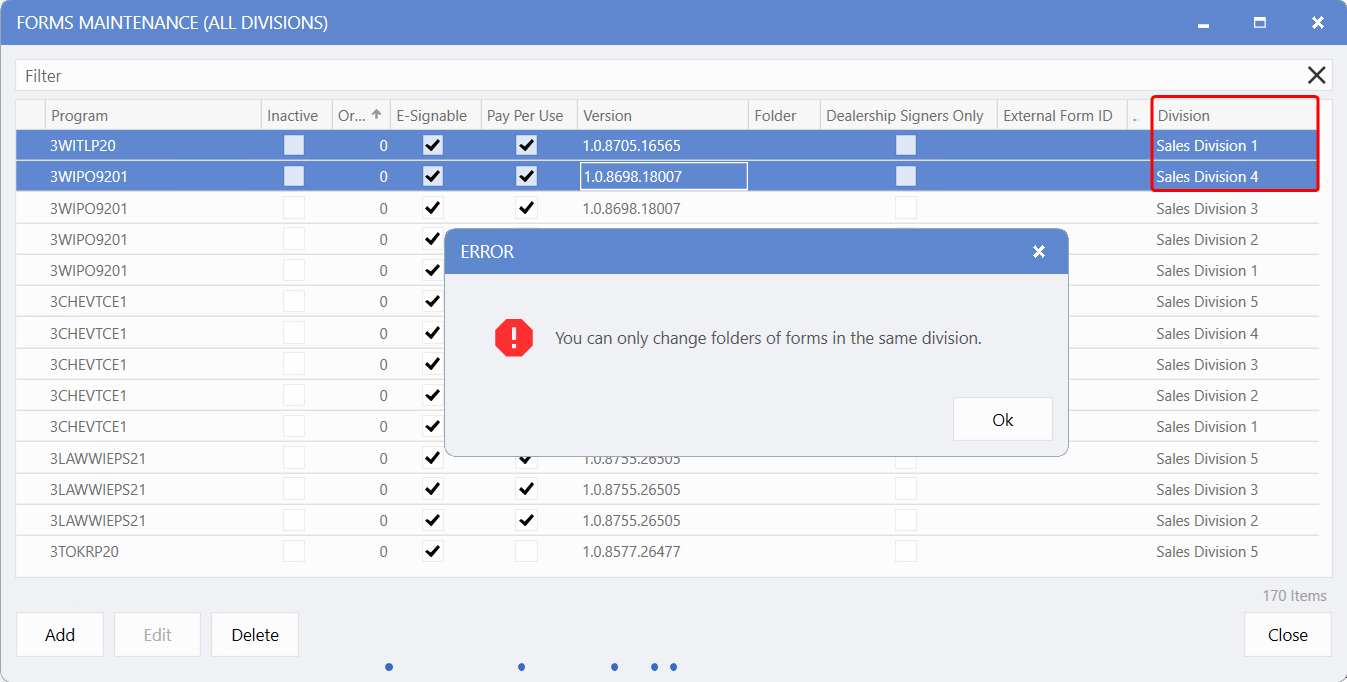Viewport: 1347px width, 682px height.
Task: Check Dealership Signers Only for 3WITLP20
Action: coord(905,146)
